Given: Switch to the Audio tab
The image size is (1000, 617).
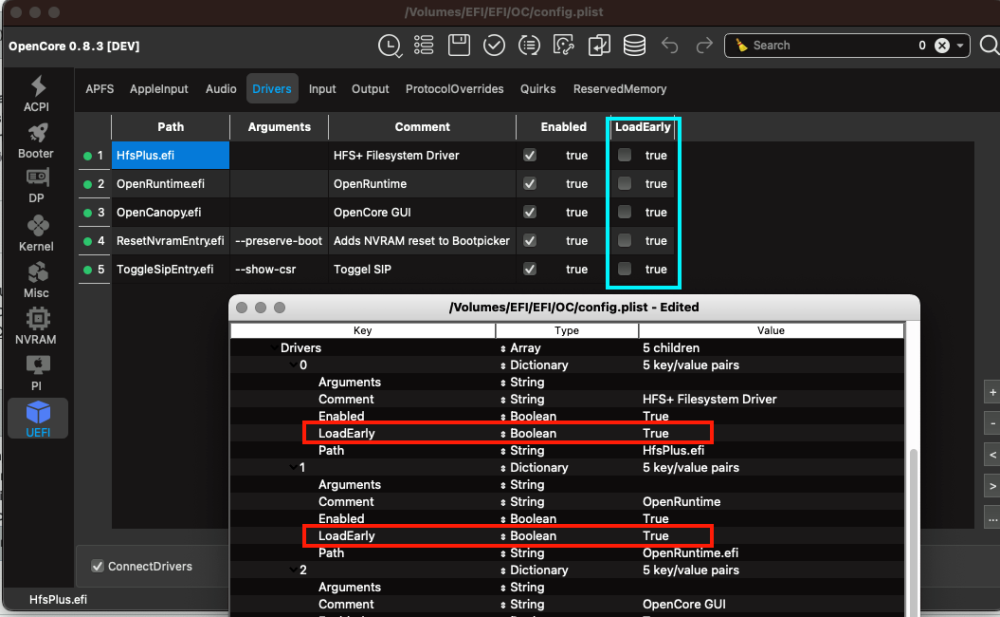Looking at the screenshot, I should 221,89.
